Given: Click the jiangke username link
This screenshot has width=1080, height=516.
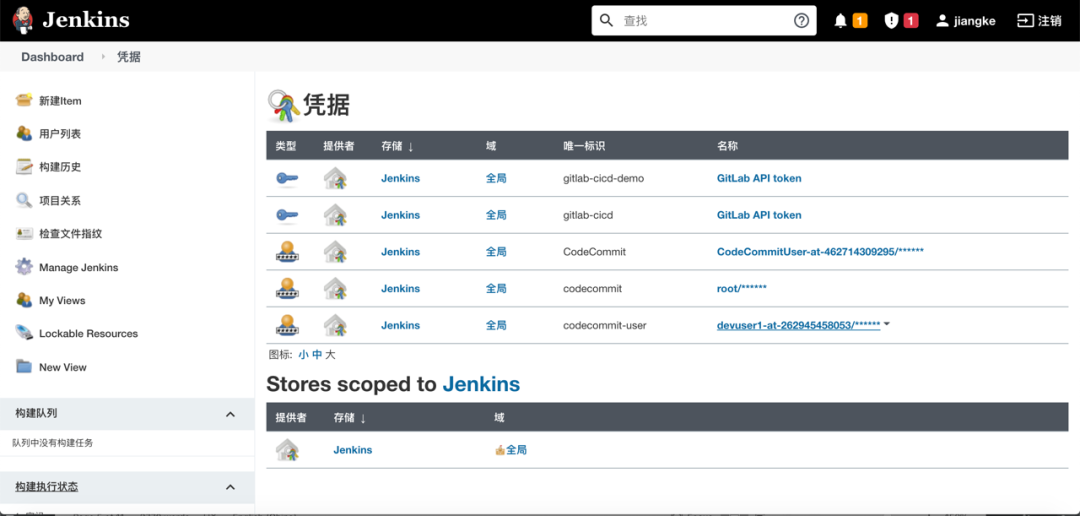Looking at the screenshot, I should click(975, 21).
